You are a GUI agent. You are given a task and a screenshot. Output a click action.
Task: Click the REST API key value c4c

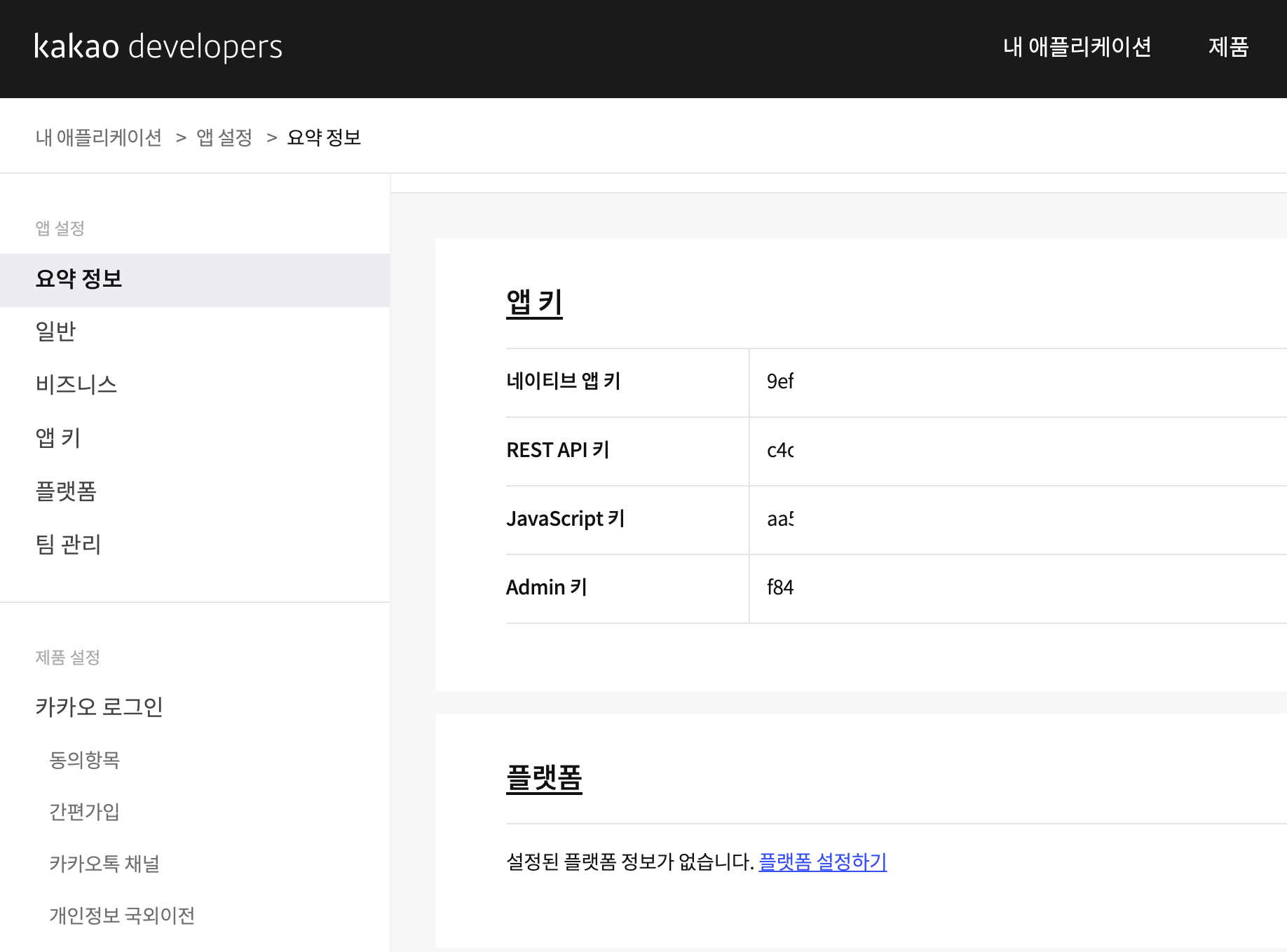[780, 450]
